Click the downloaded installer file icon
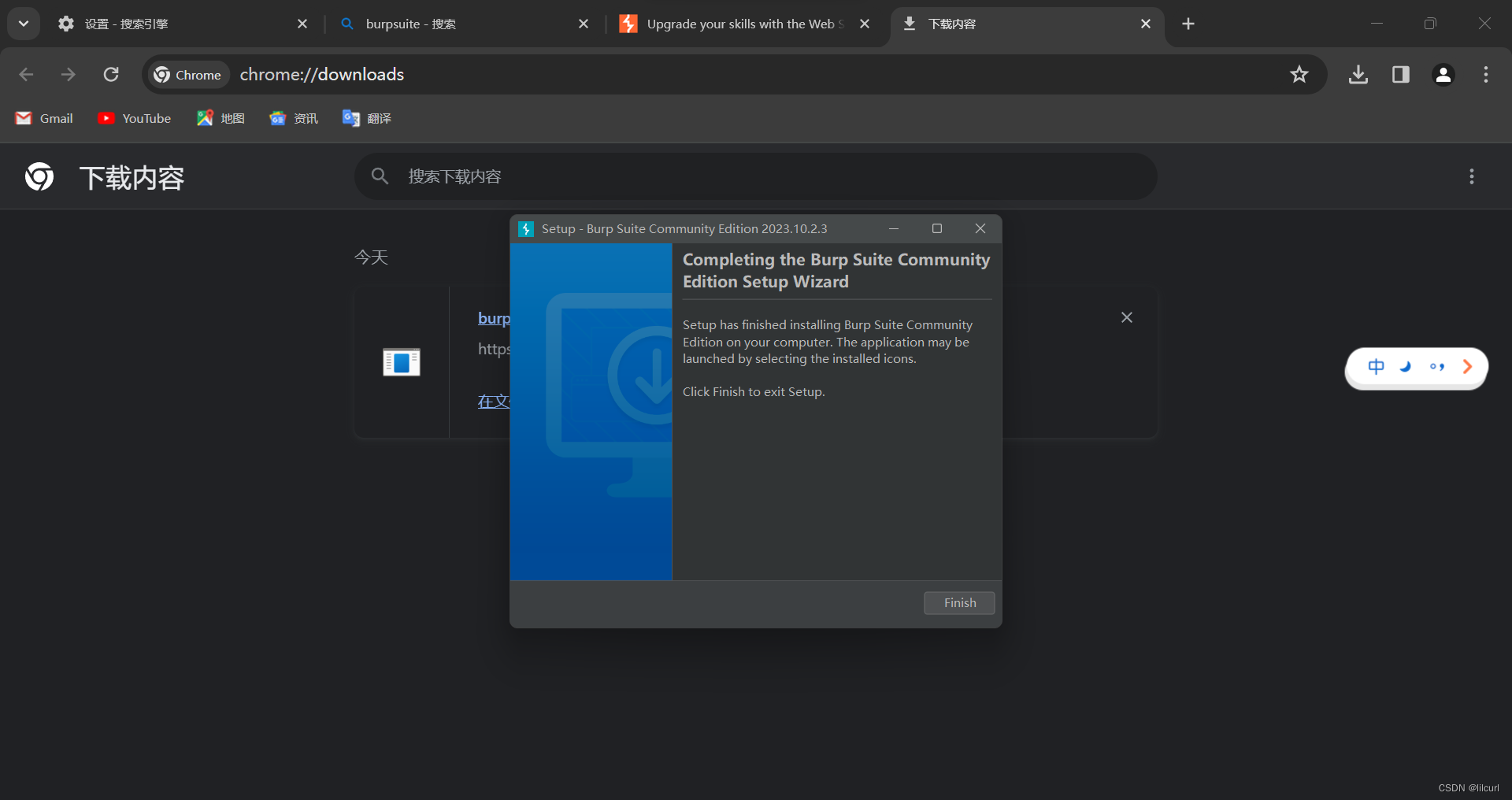The width and height of the screenshot is (1512, 800). (x=402, y=362)
